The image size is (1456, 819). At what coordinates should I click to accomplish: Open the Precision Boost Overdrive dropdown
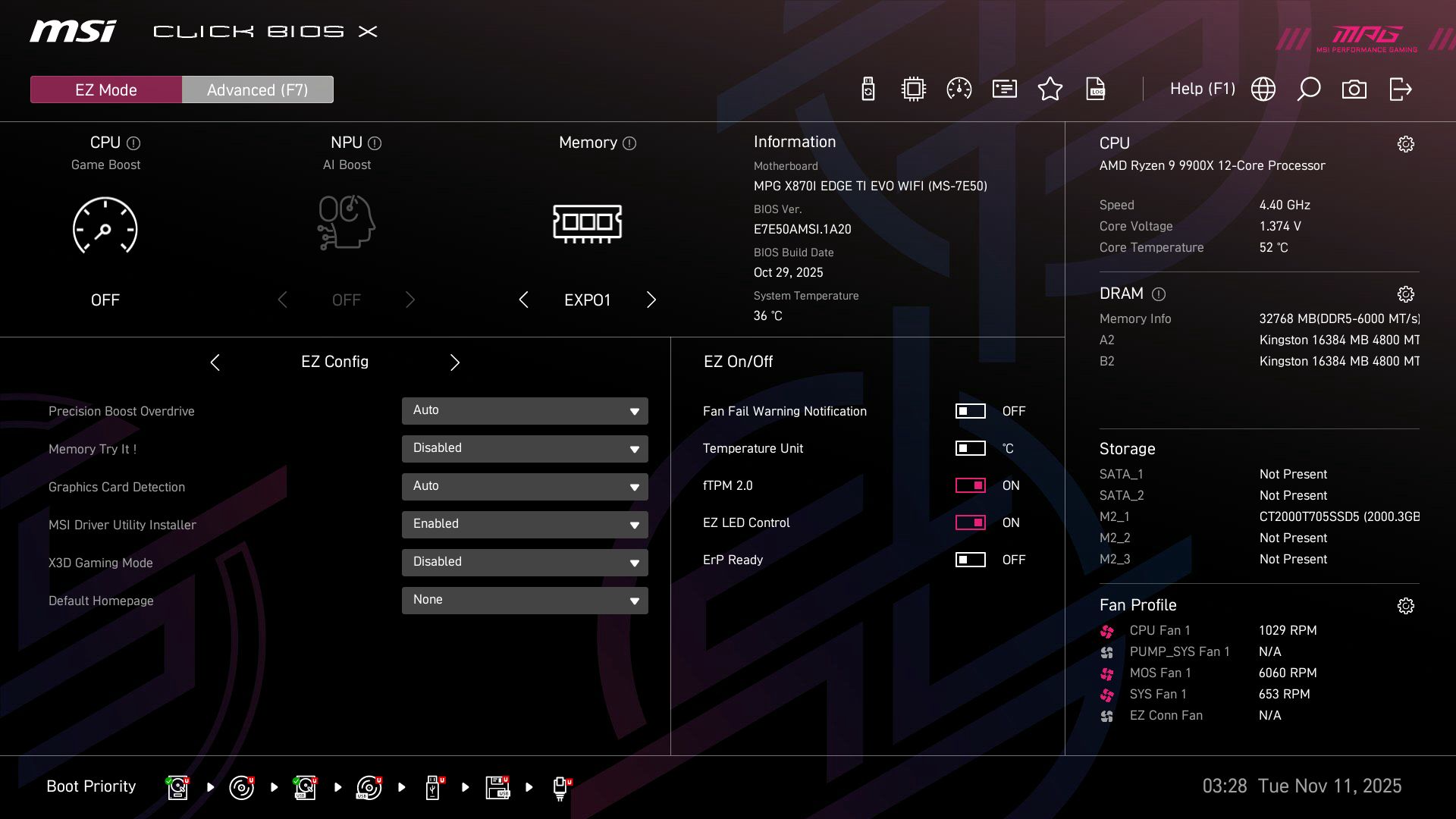coord(524,410)
